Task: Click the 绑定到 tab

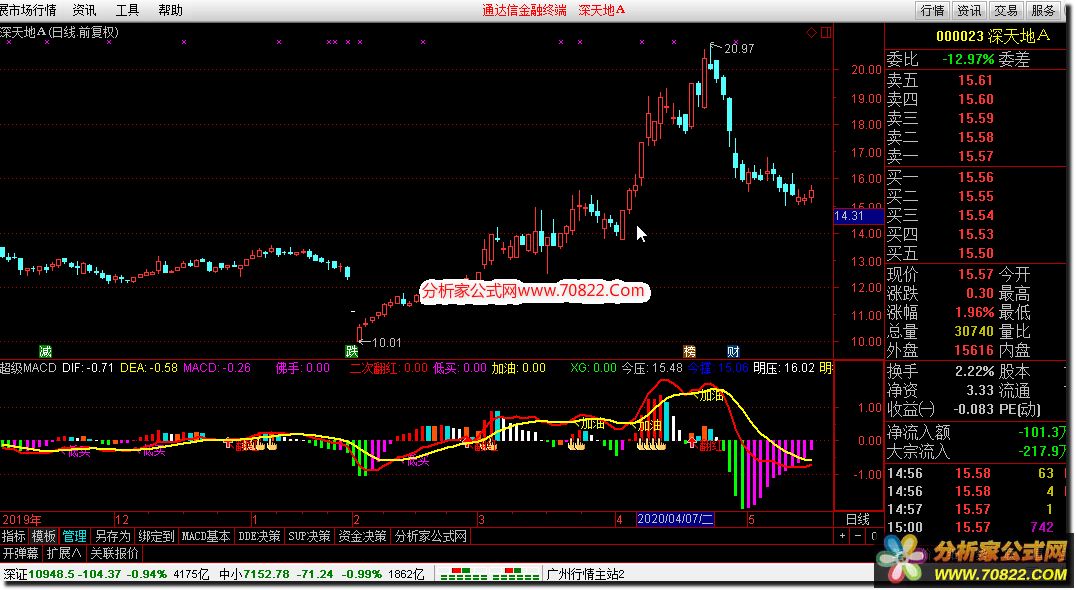Action: pyautogui.click(x=156, y=536)
